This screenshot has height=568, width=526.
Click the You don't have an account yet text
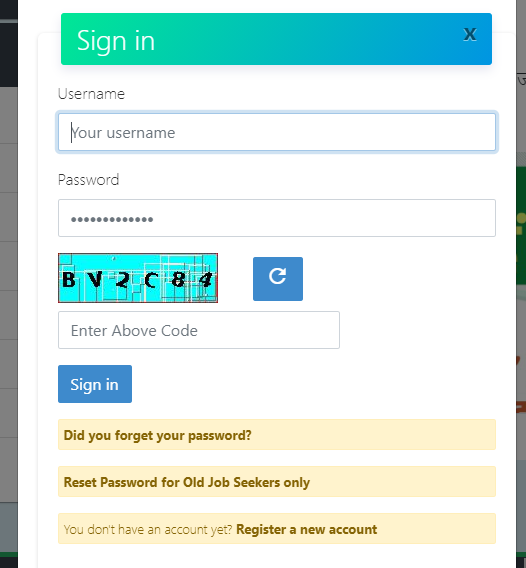point(148,529)
